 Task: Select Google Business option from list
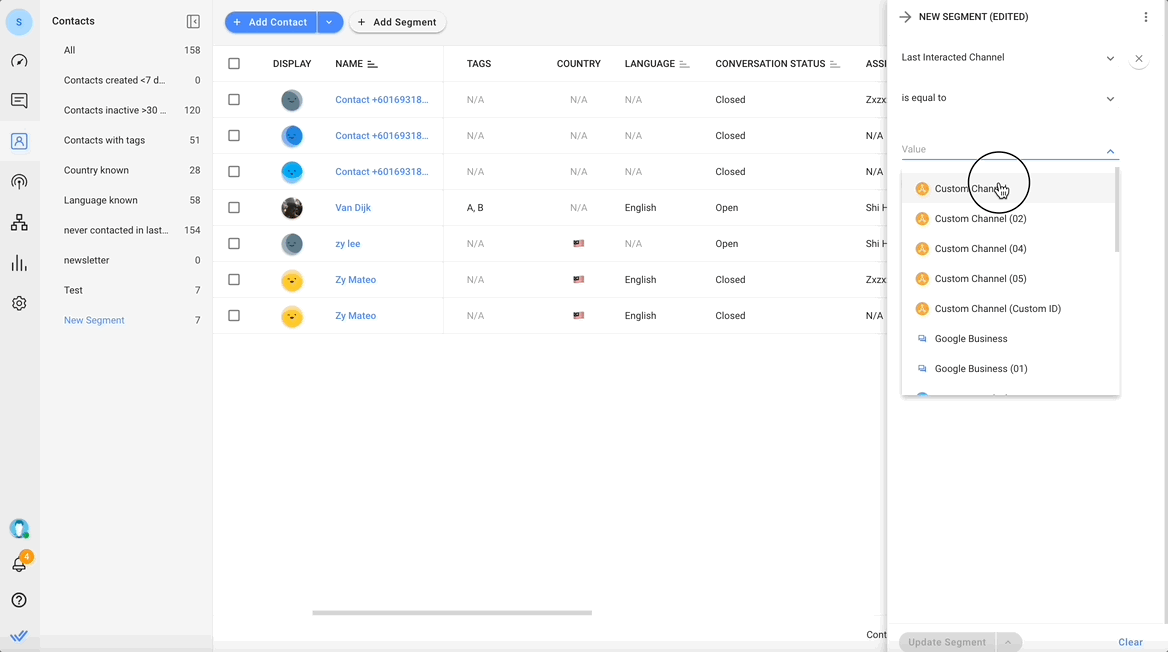tap(970, 339)
